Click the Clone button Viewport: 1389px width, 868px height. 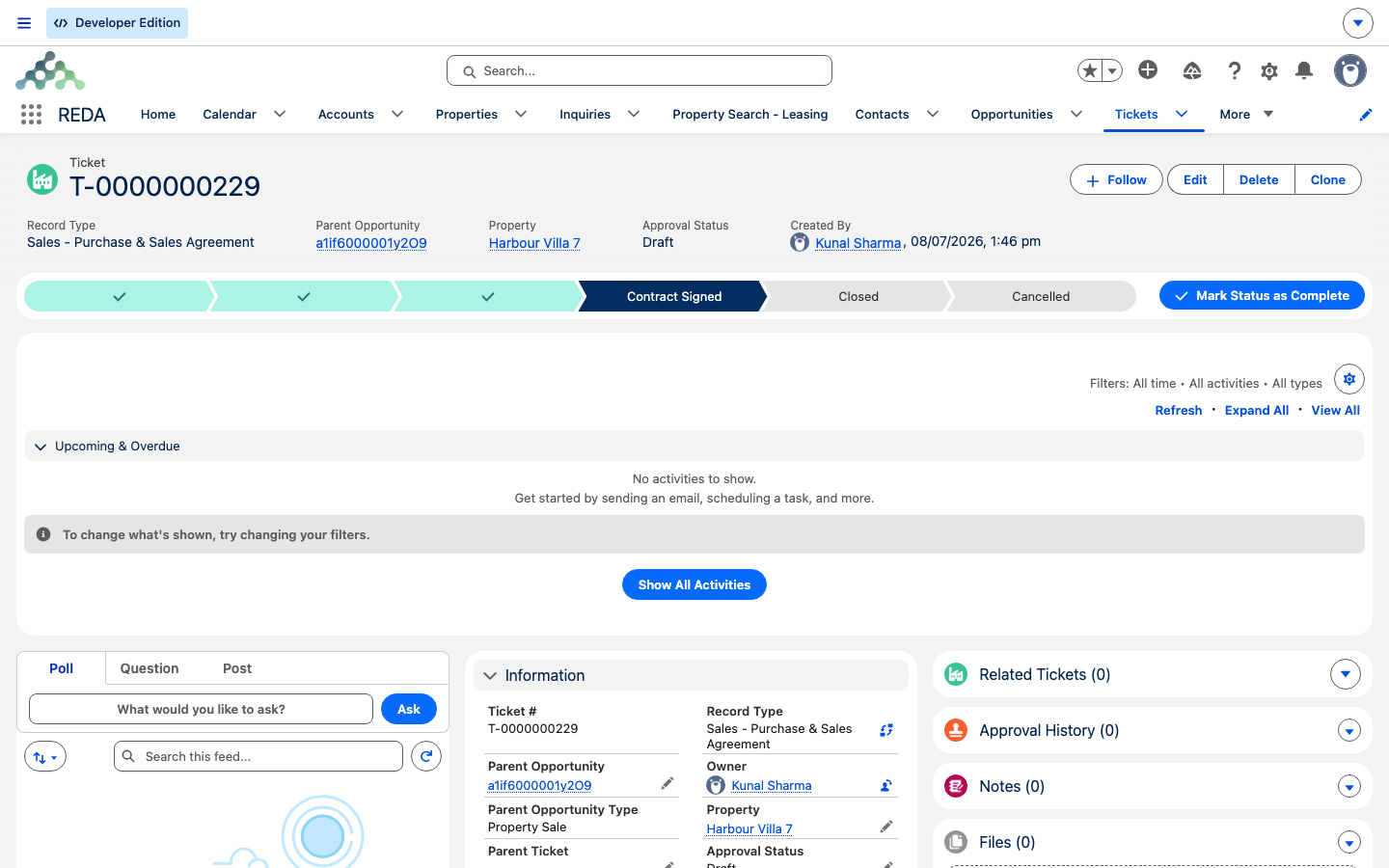tap(1328, 179)
